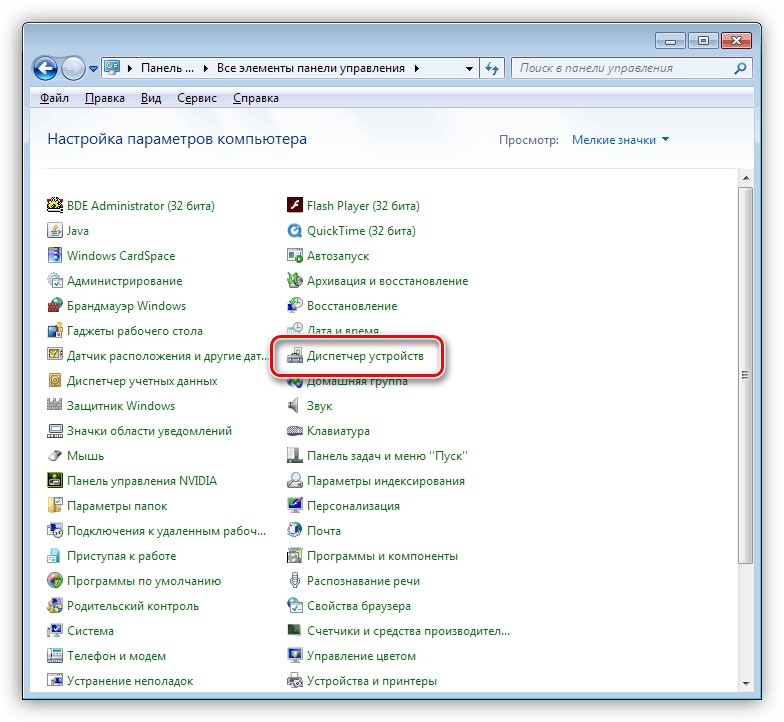Click the Все элементы панели управления breadcrumb
The image size is (784, 722).
(310, 68)
